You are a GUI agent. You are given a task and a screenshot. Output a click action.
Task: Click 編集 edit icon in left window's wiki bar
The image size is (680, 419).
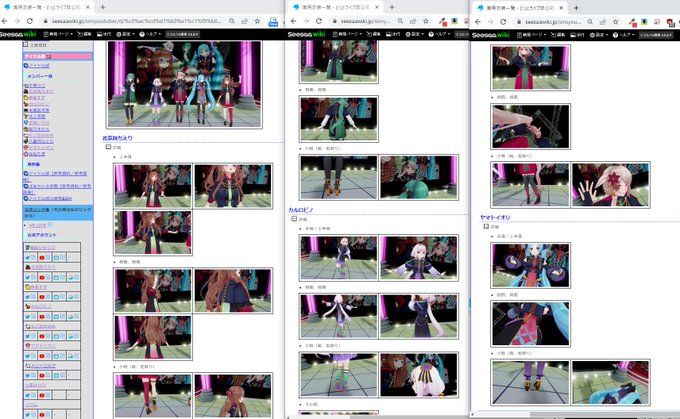[84, 34]
